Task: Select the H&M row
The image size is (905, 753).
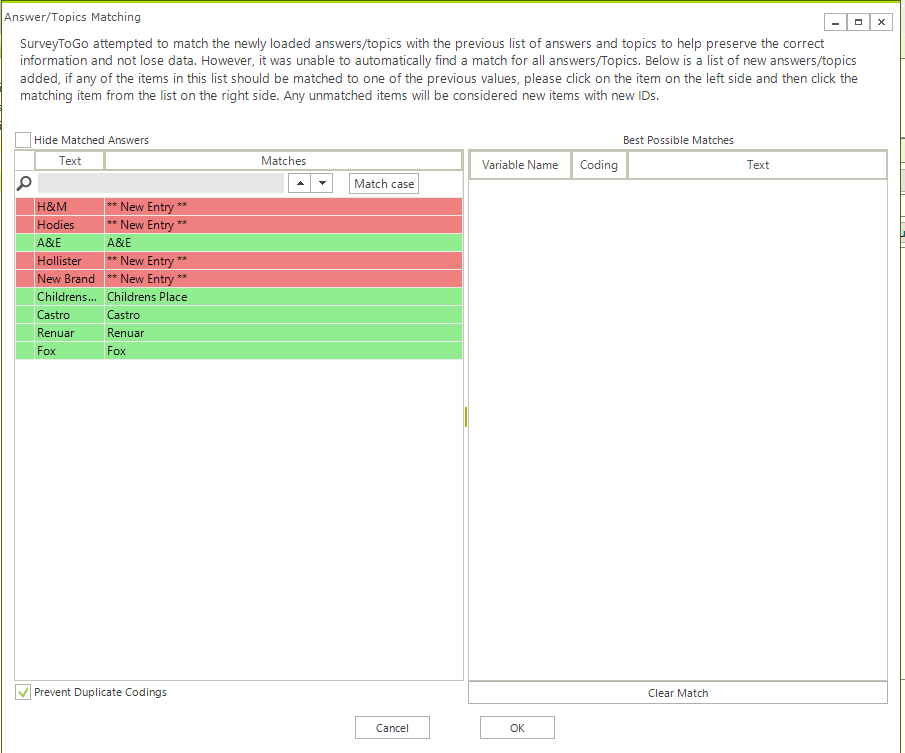Action: click(x=239, y=207)
